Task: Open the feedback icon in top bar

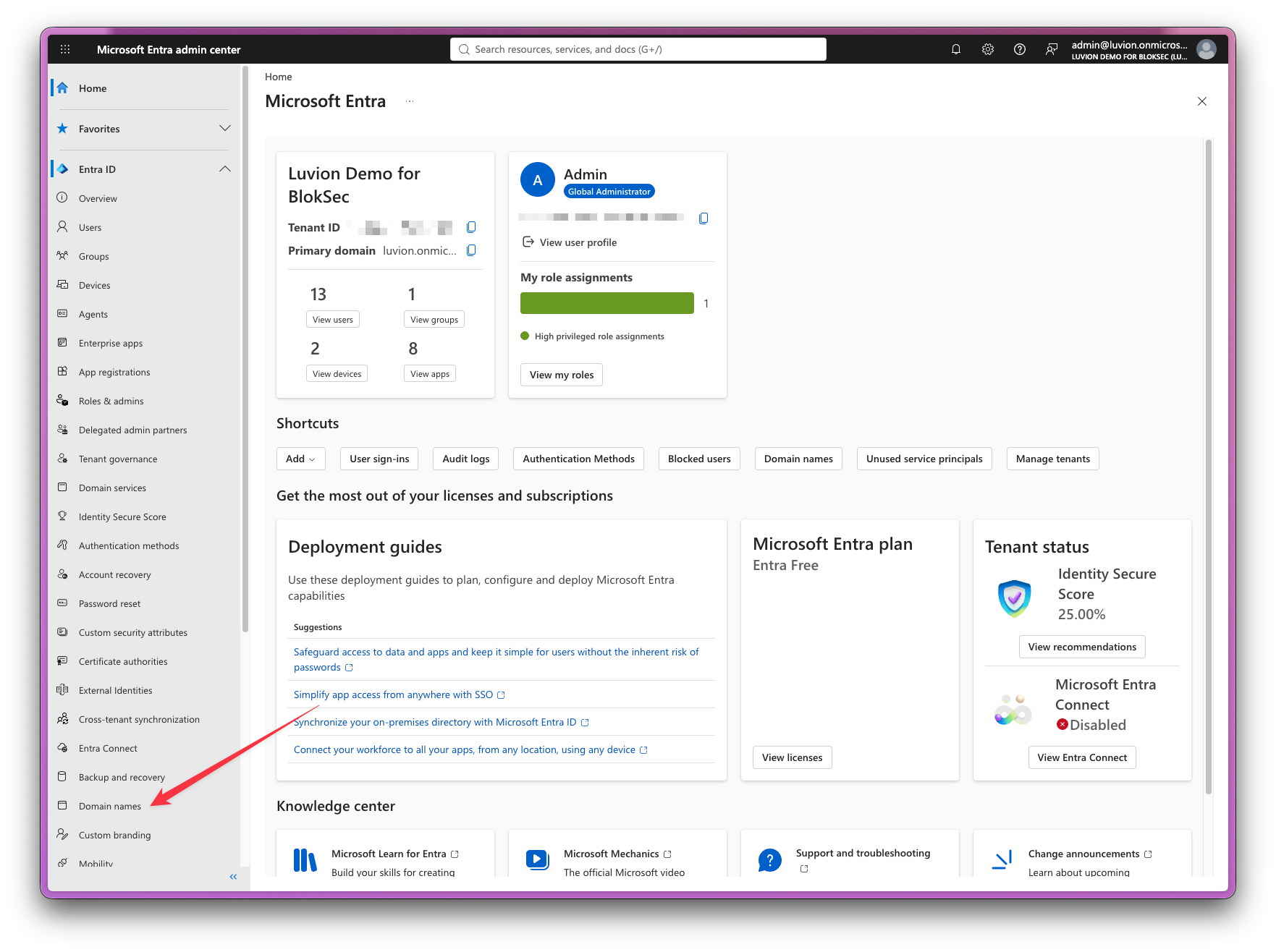Action: (1052, 49)
